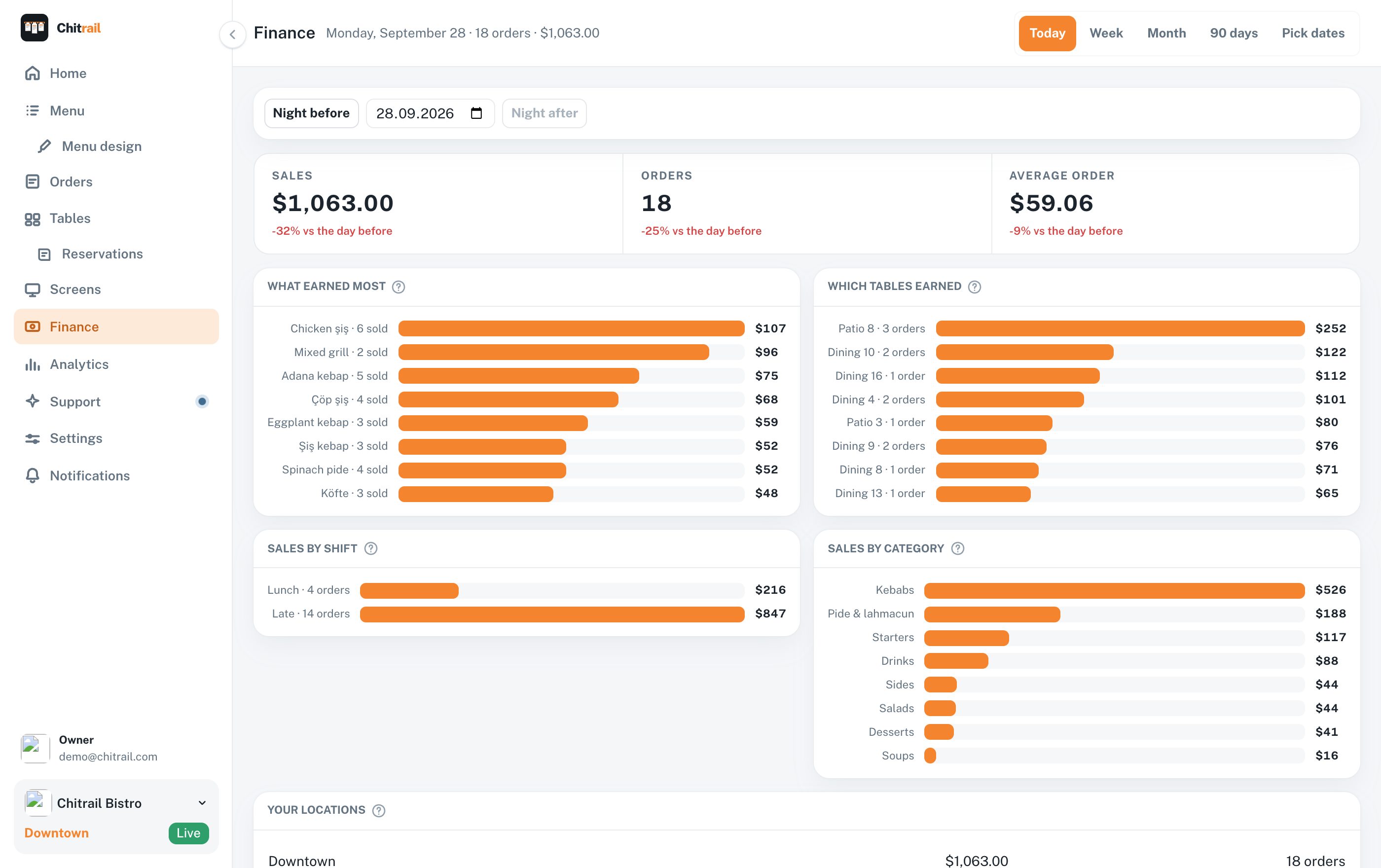Click the Live status badge
1381x868 pixels.
point(189,833)
